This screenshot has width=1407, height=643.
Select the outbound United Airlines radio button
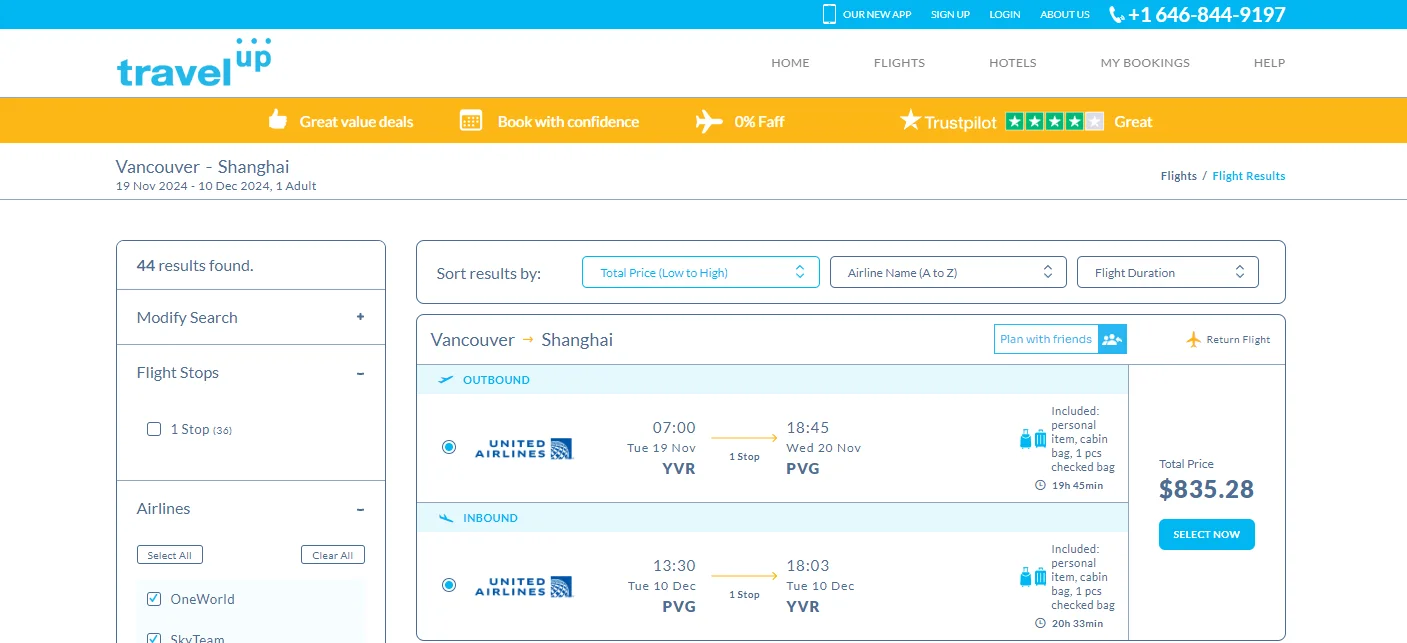tap(449, 447)
